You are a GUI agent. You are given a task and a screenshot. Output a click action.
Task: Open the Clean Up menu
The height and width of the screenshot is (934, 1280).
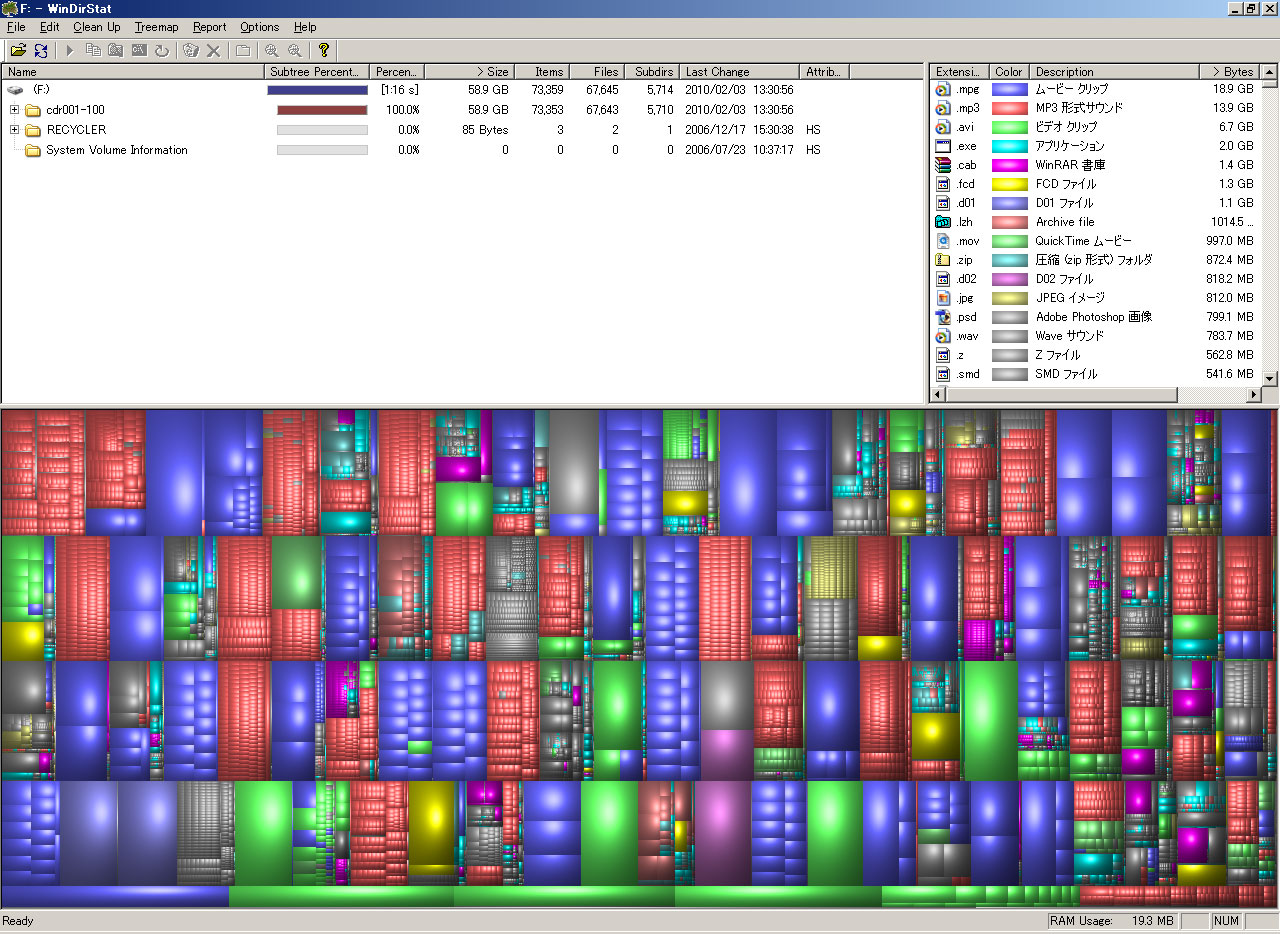[96, 27]
